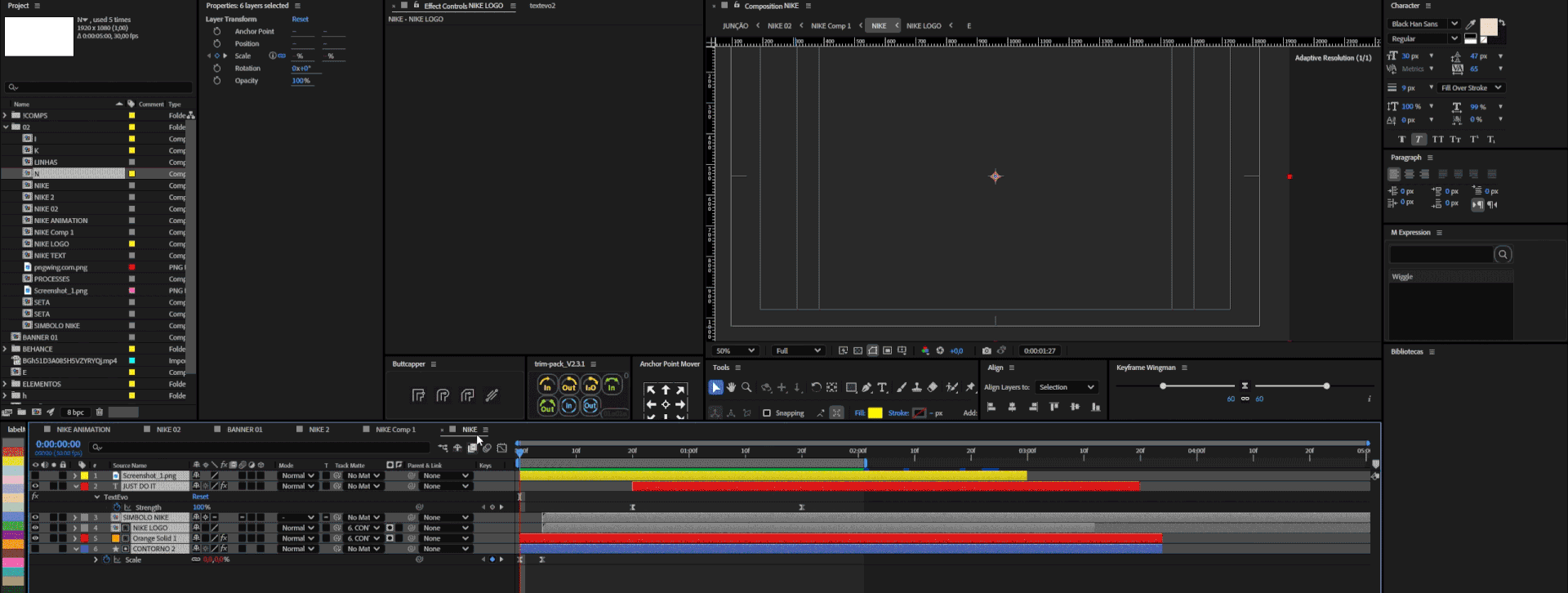Select the Pen tool
Screen dimensions: 1568x593
tap(866, 387)
